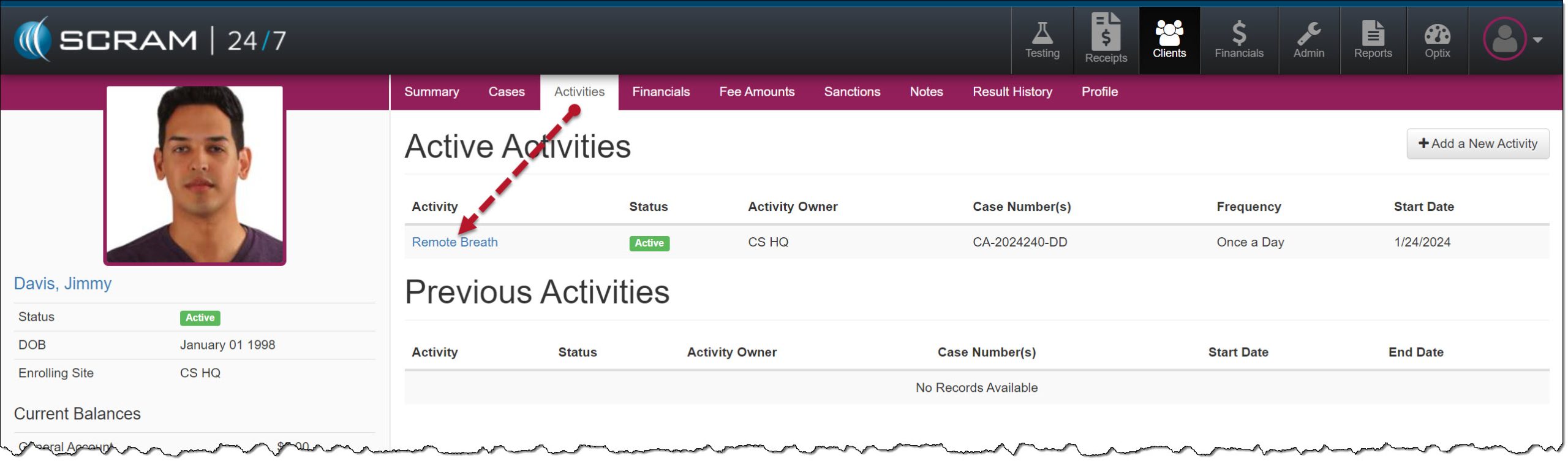Click Jimmy Davis's profile photo

195,175
